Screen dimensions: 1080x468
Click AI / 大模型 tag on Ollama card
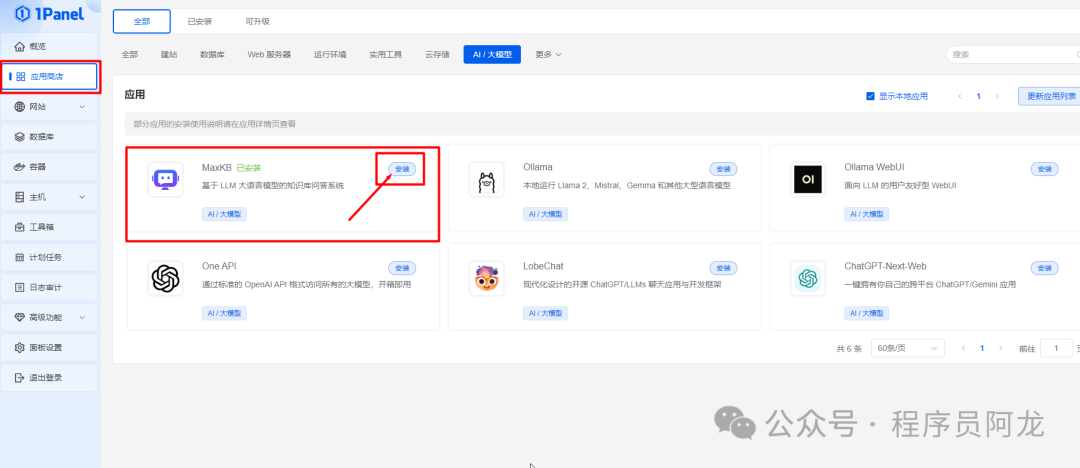pos(546,214)
